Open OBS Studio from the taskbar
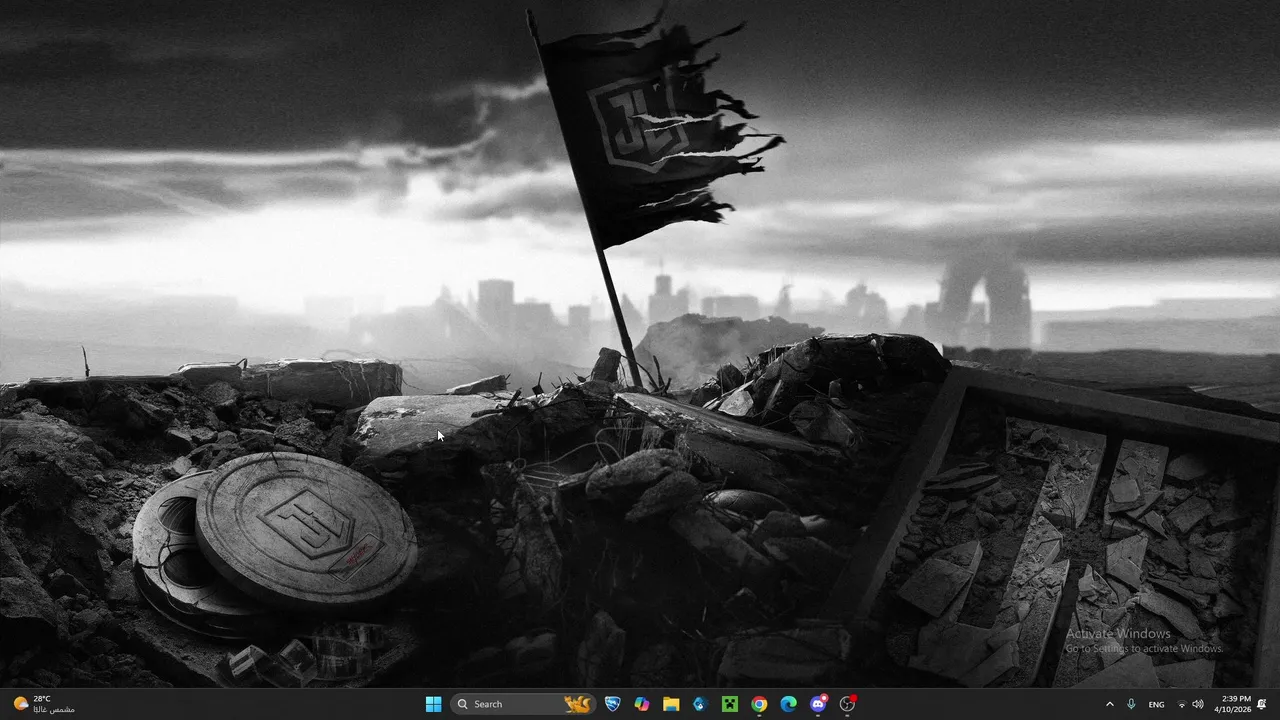The height and width of the screenshot is (720, 1280). click(847, 704)
